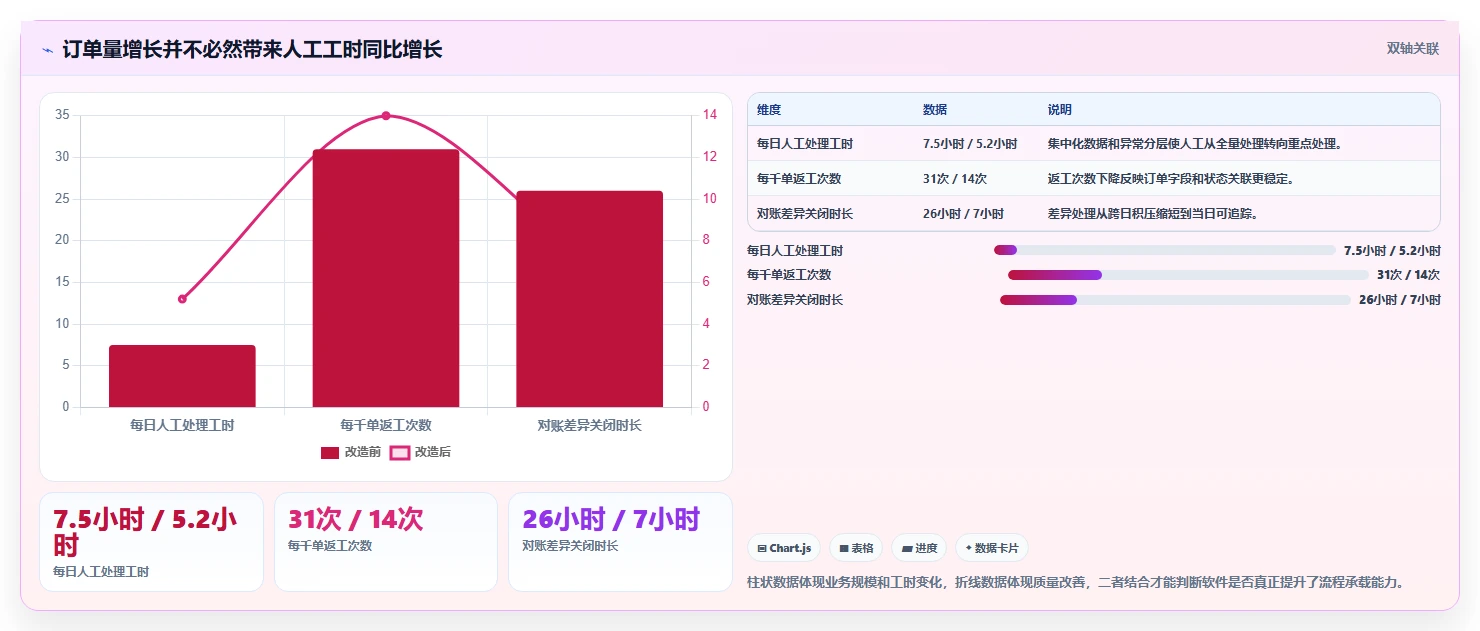
Task: Click the icon inside the 数据卡片 chip
Action: tap(969, 548)
